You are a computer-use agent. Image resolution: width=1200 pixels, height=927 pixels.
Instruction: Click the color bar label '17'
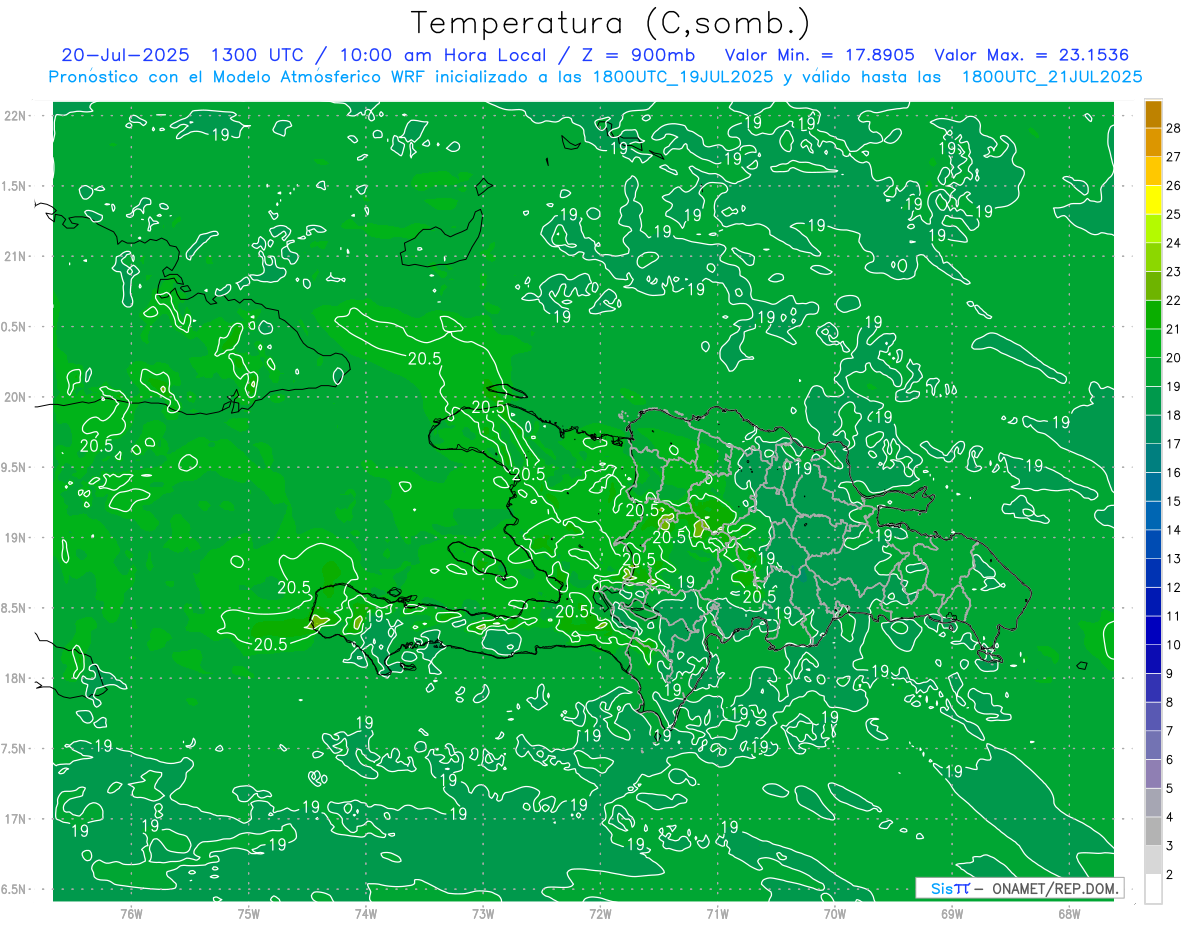pyautogui.click(x=1174, y=444)
